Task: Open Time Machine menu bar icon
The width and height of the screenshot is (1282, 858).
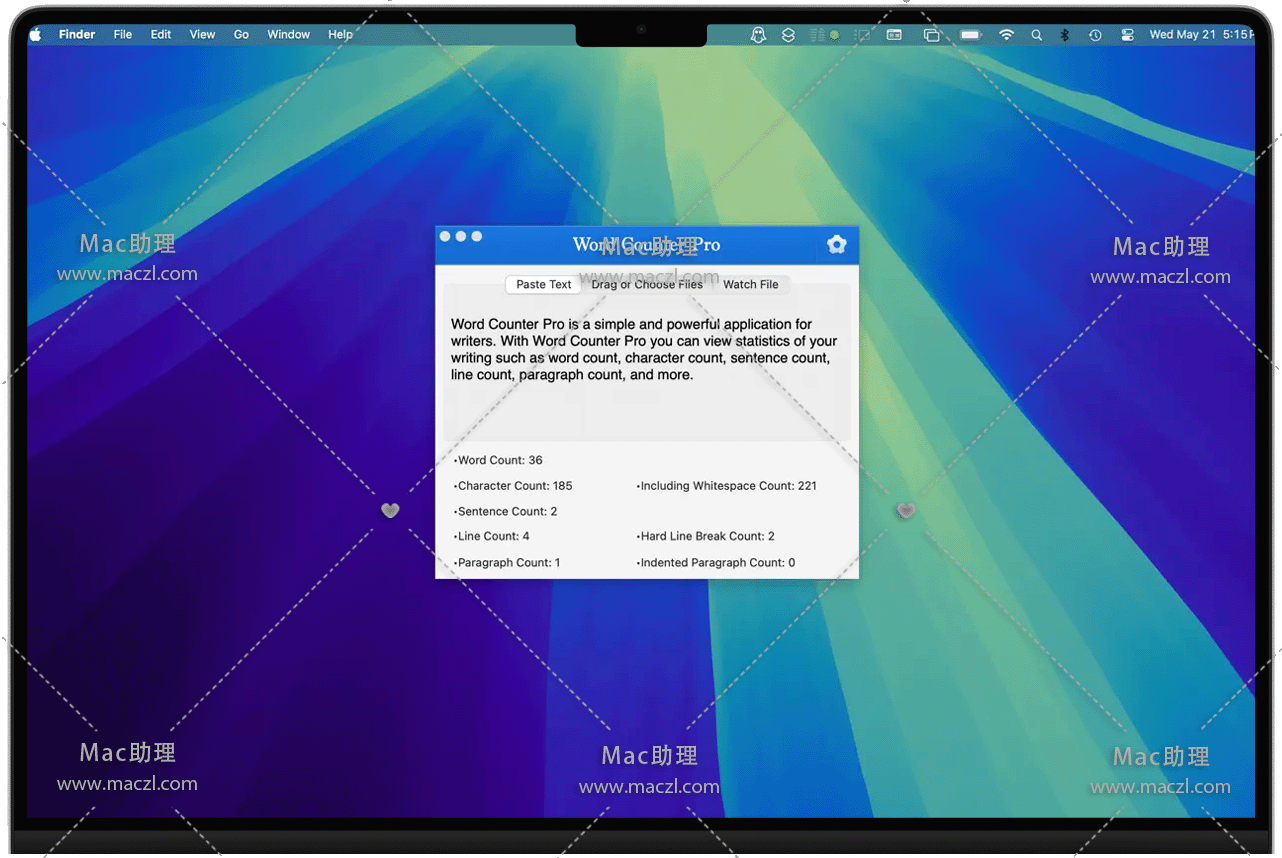Action: 1095,35
